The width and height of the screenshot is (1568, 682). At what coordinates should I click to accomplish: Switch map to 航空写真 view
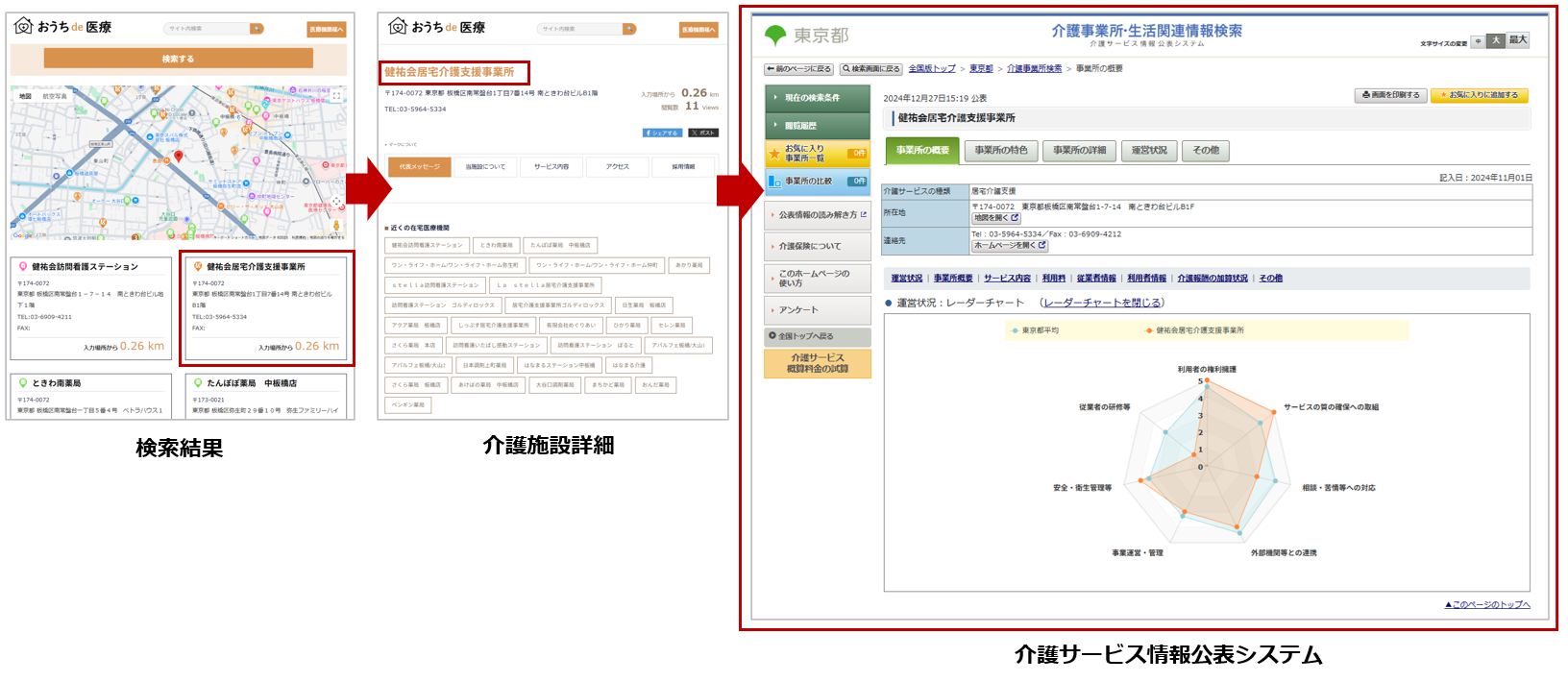click(x=55, y=96)
